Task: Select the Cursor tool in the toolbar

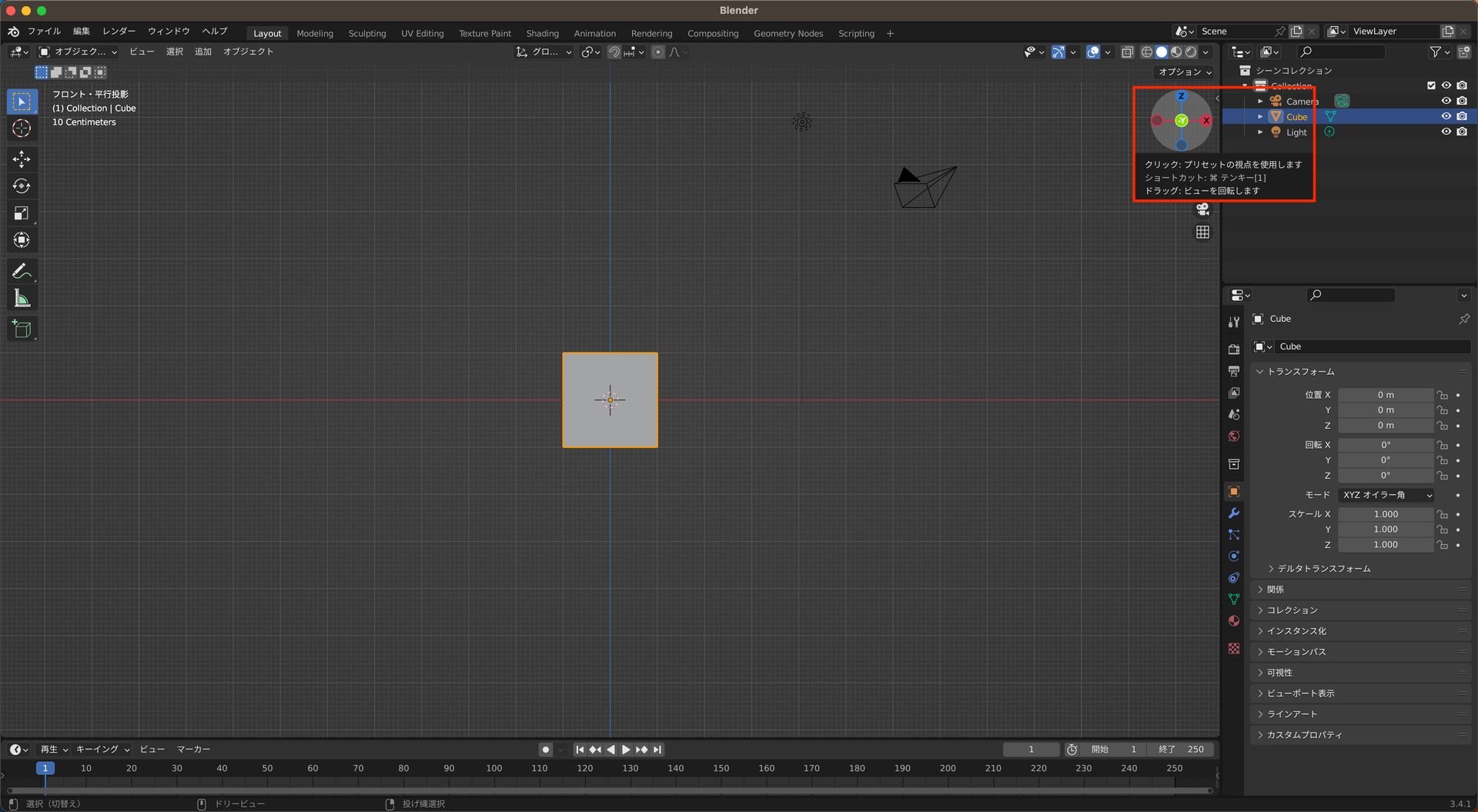Action: [21, 129]
